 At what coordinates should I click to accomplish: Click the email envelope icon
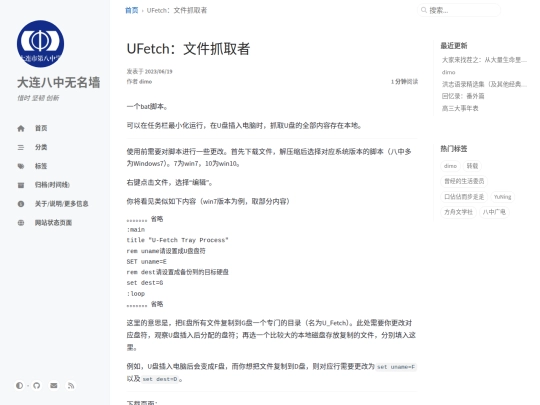pyautogui.click(x=54, y=385)
